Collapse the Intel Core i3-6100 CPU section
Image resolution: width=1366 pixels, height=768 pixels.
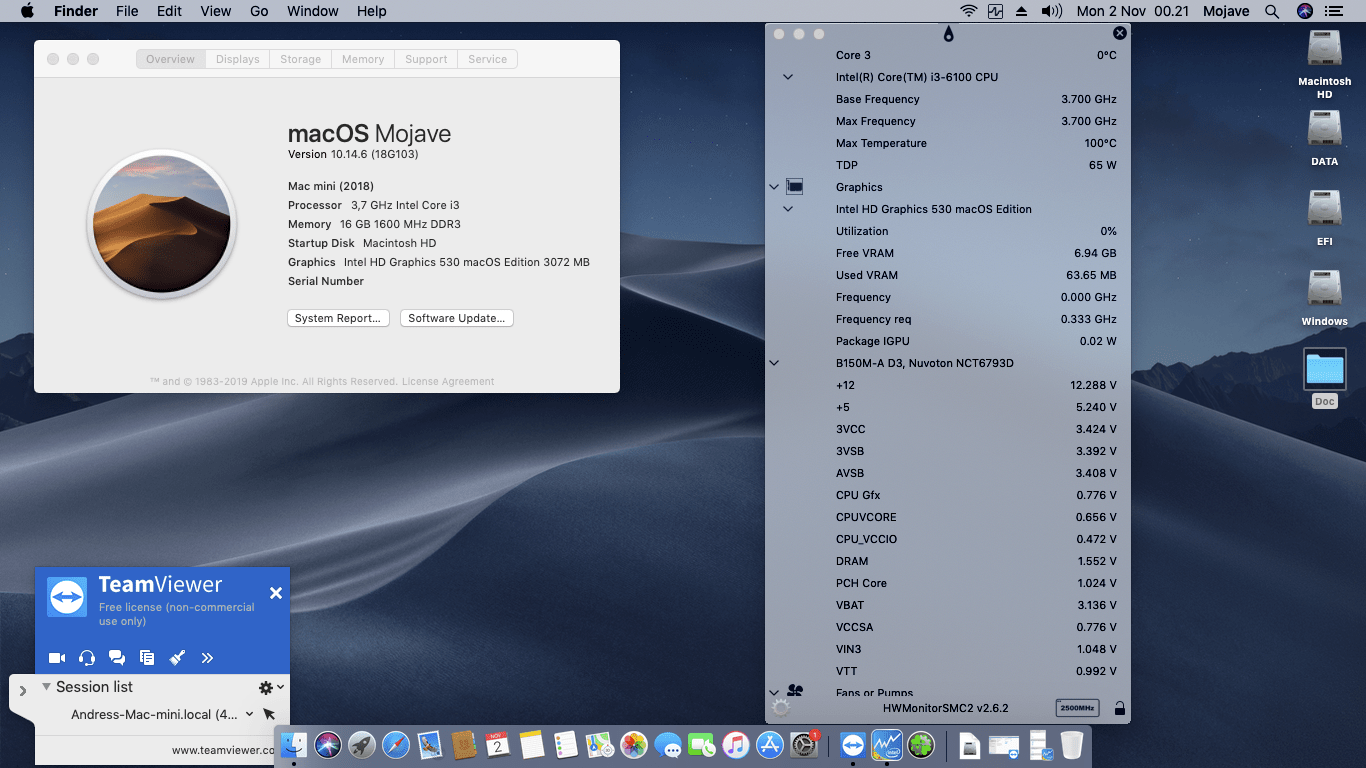tap(788, 77)
